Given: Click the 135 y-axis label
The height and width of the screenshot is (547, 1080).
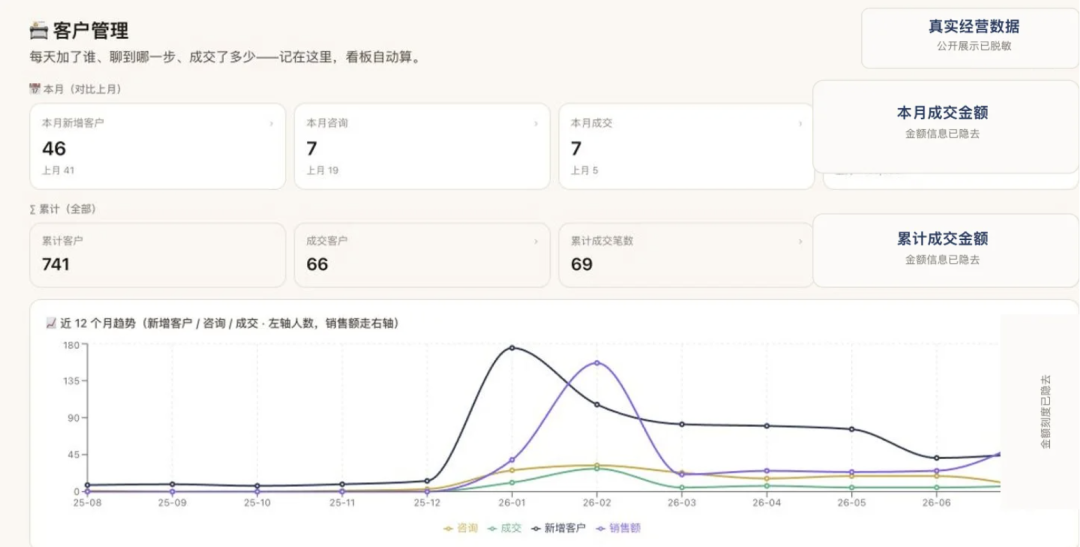Looking at the screenshot, I should (72, 381).
